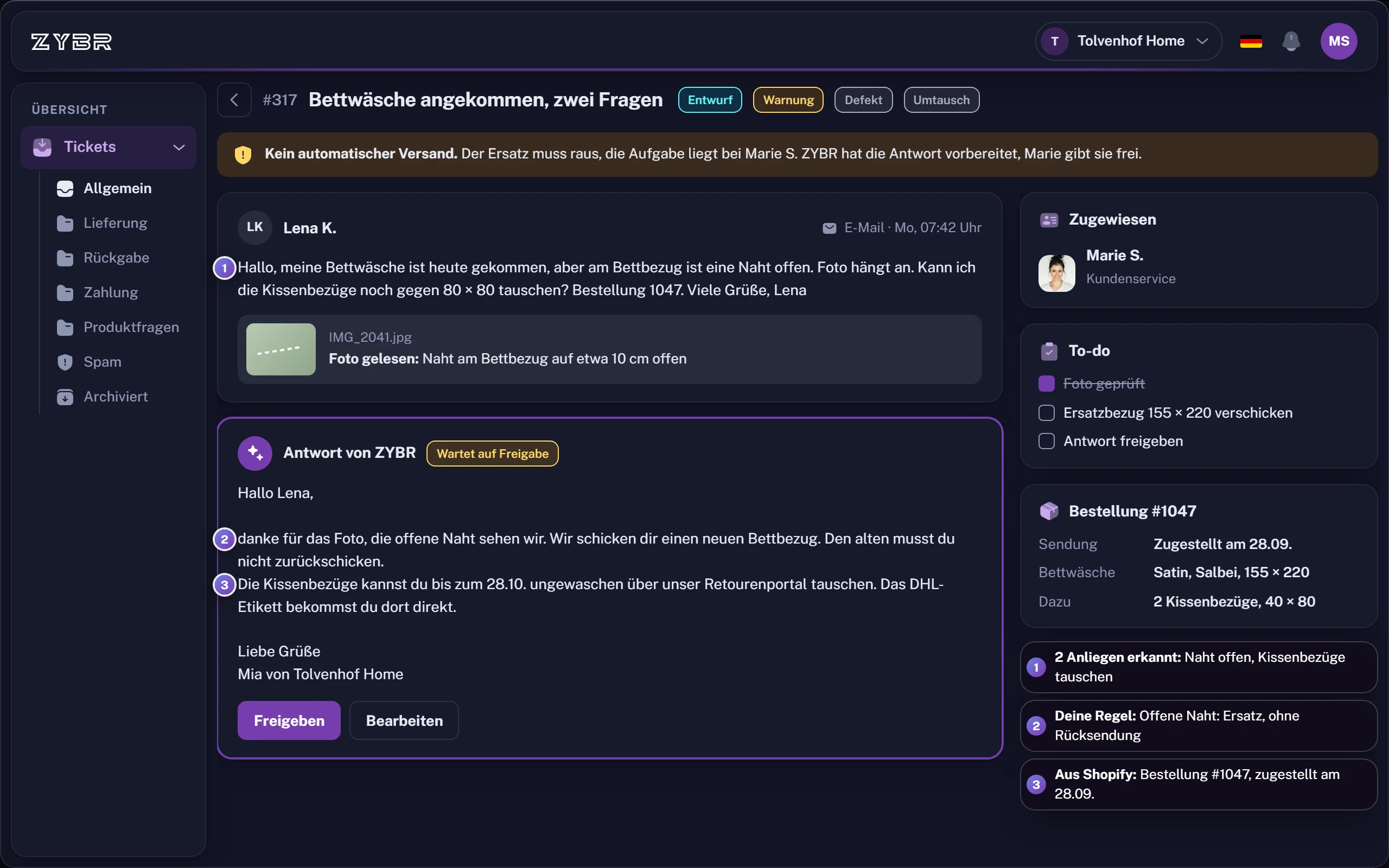Open the IMG_2041.jpg photo thumbnail
This screenshot has height=868, width=1389.
point(281,349)
